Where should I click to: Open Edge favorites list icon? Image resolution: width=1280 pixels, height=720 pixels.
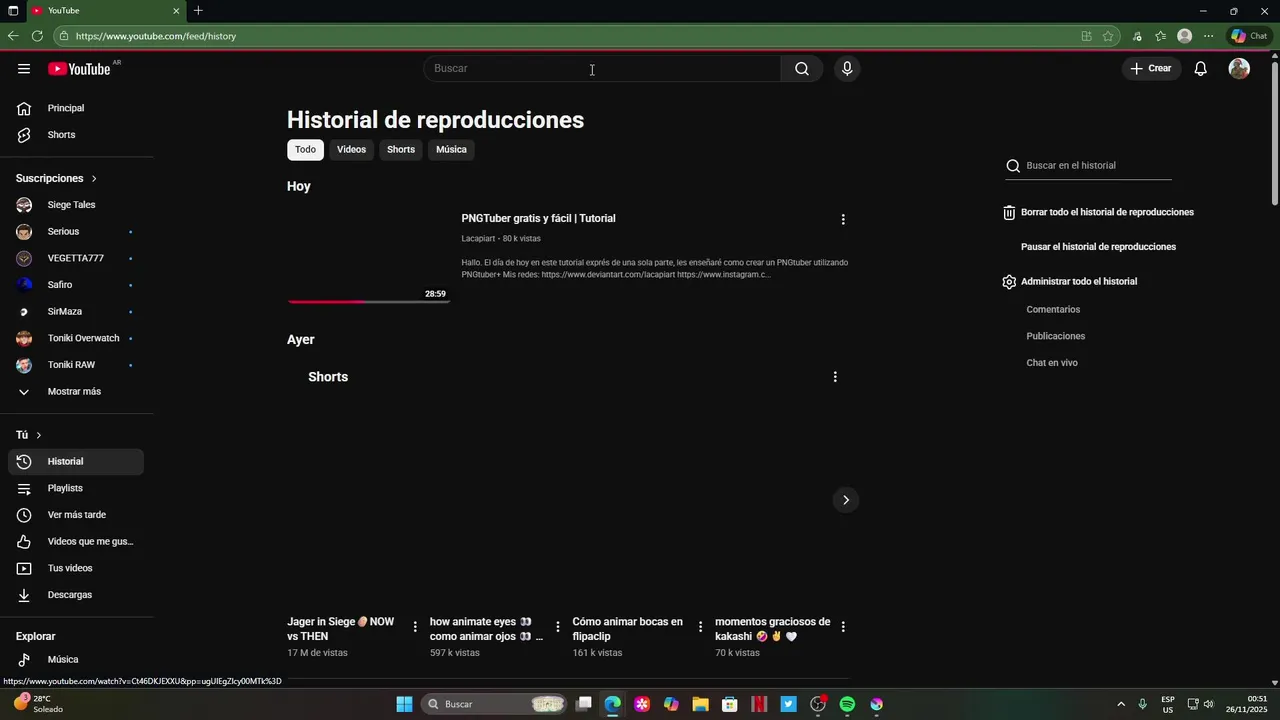(1160, 36)
